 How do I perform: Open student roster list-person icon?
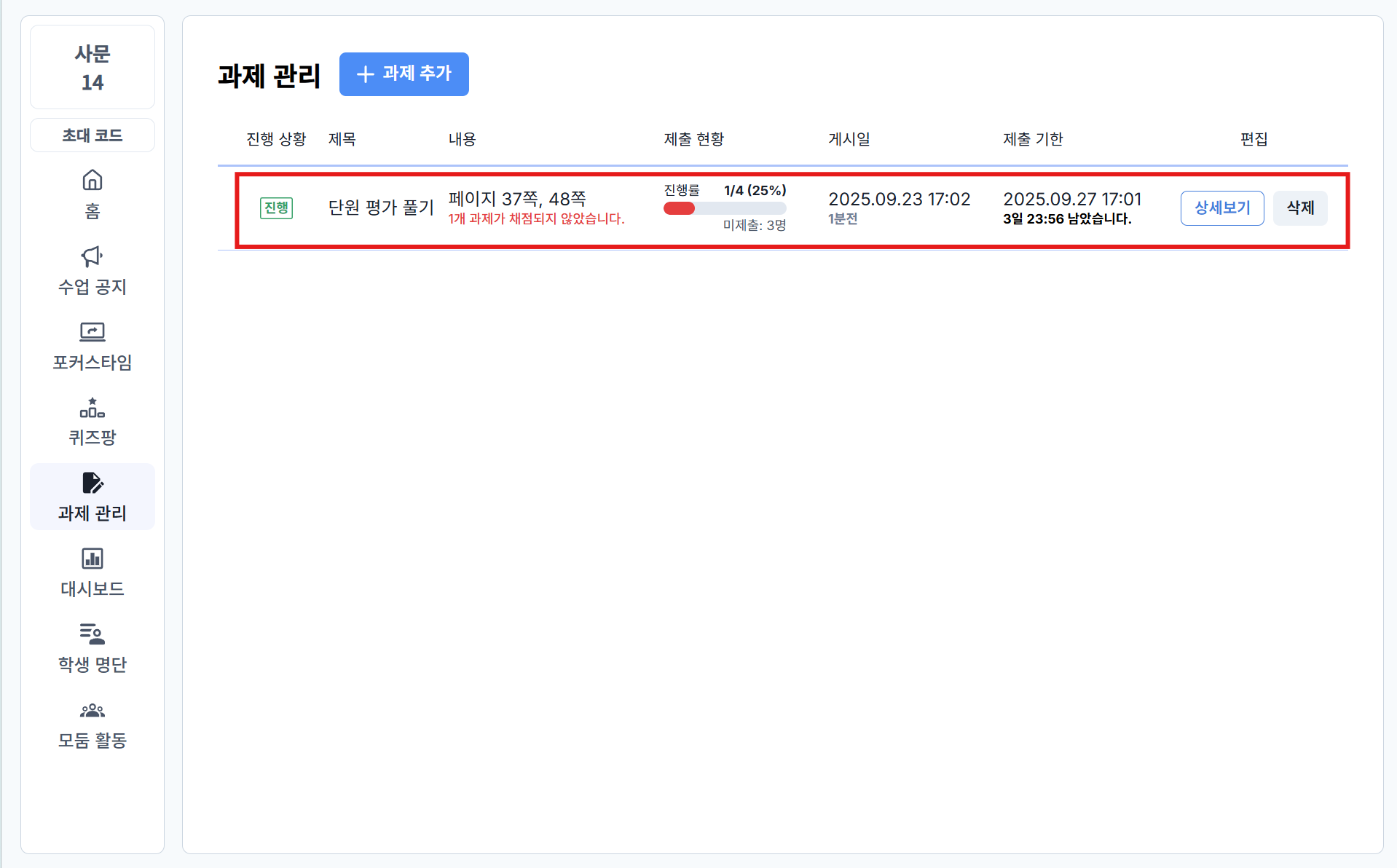click(93, 634)
